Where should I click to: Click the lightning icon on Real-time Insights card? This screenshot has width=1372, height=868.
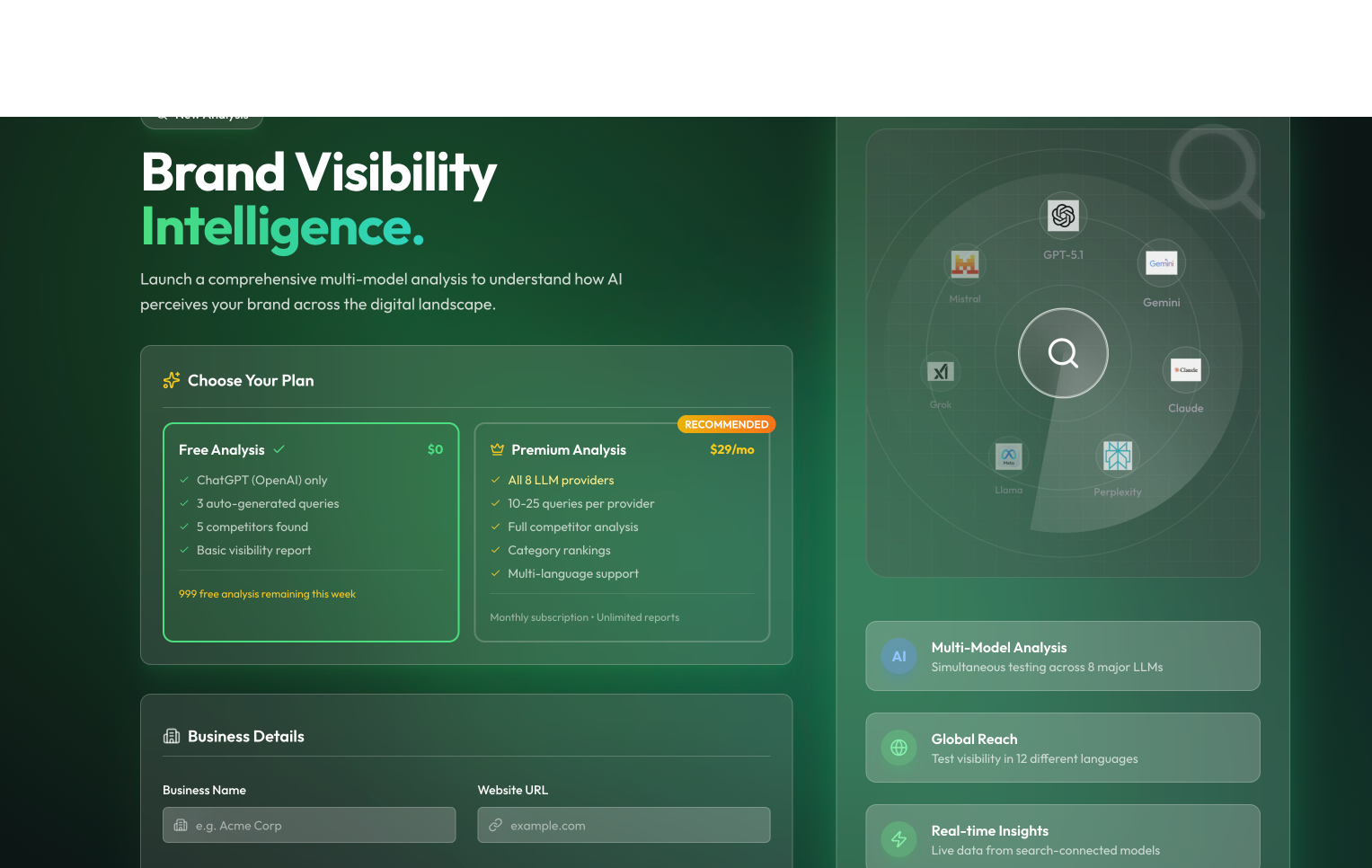coord(898,839)
